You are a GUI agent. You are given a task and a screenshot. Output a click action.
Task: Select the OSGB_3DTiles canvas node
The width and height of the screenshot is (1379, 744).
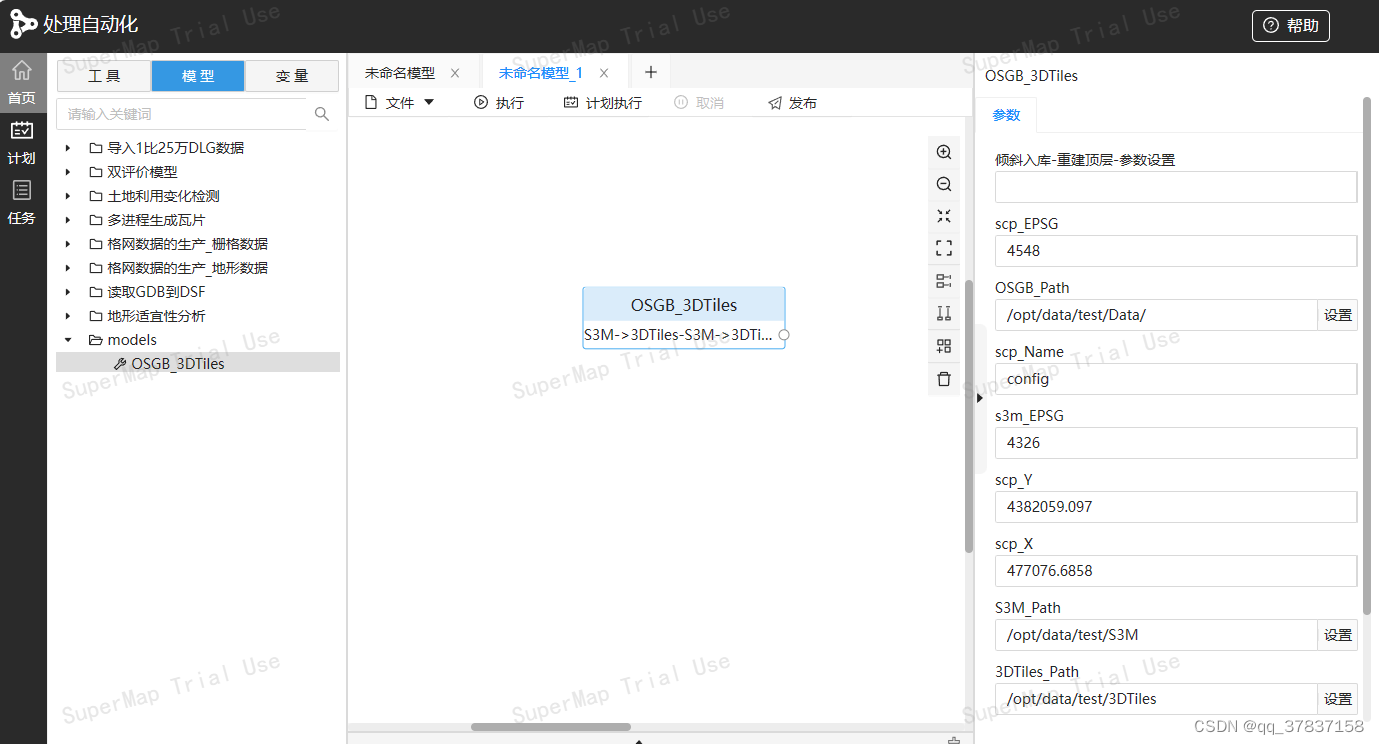click(684, 318)
